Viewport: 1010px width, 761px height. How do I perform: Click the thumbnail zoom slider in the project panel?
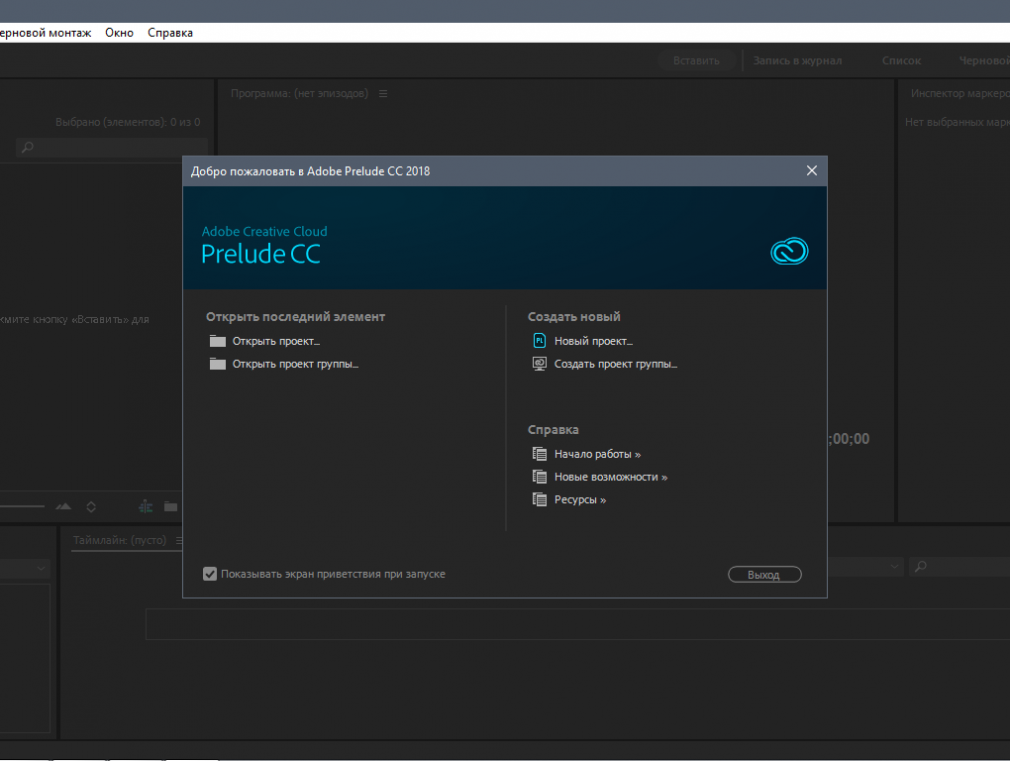(x=22, y=506)
